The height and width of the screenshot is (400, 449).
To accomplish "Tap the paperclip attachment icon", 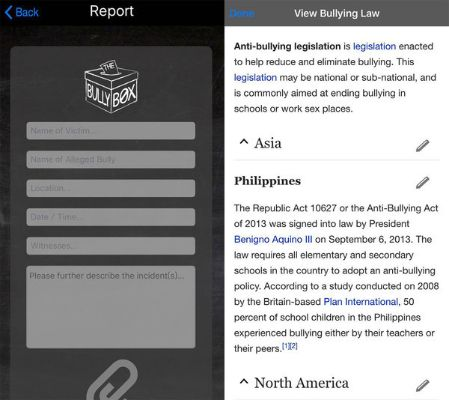I will pyautogui.click(x=112, y=380).
